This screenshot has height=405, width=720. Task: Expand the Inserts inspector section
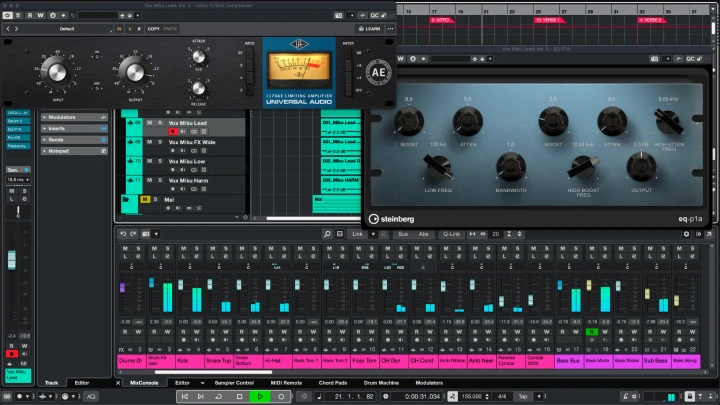pyautogui.click(x=74, y=129)
